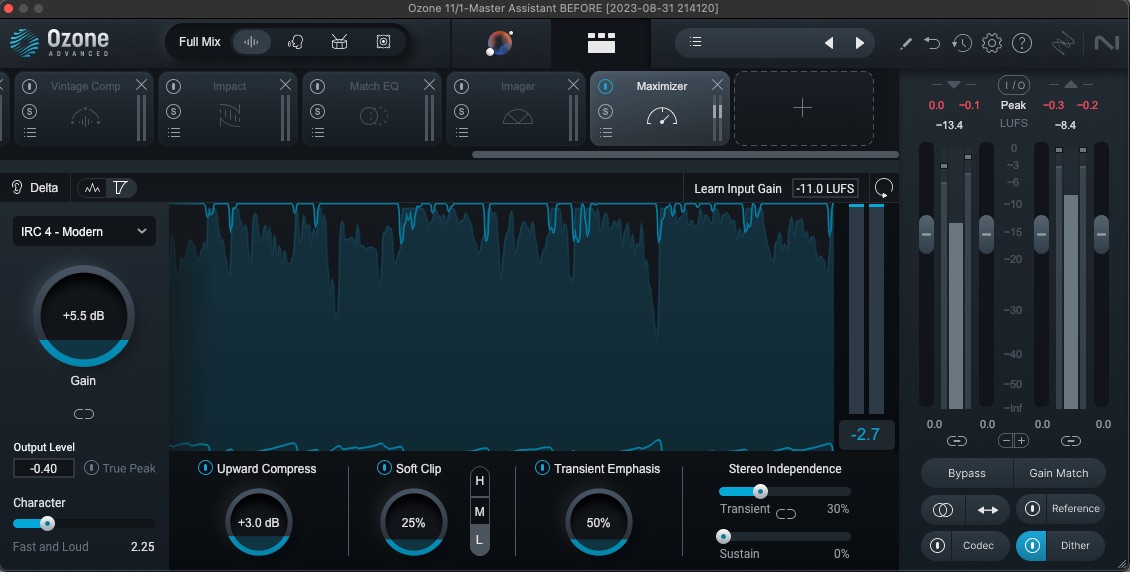Click the Output Level -0.40 field

point(44,468)
